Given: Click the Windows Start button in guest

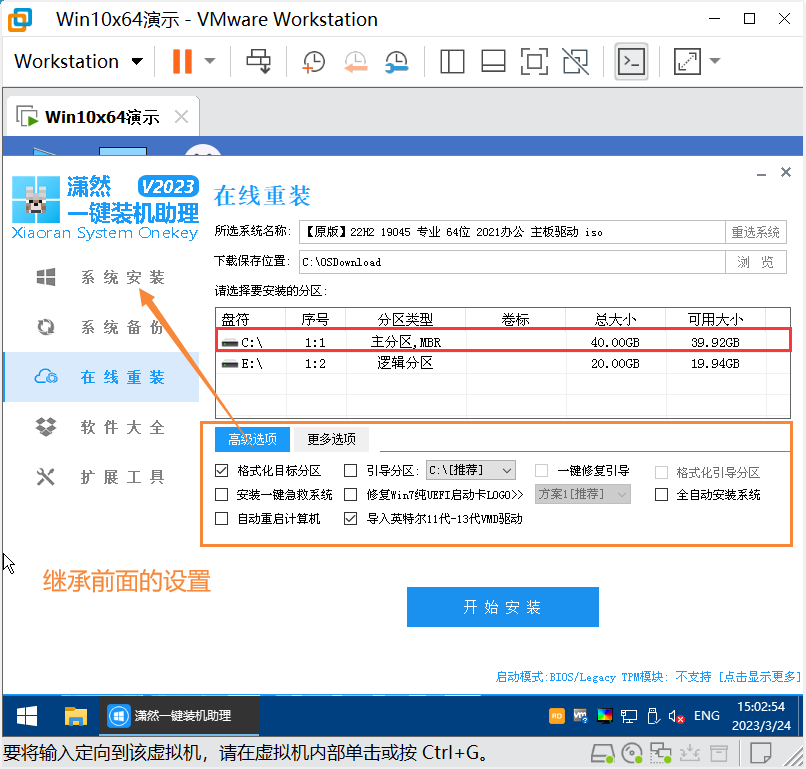Looking at the screenshot, I should point(27,716).
